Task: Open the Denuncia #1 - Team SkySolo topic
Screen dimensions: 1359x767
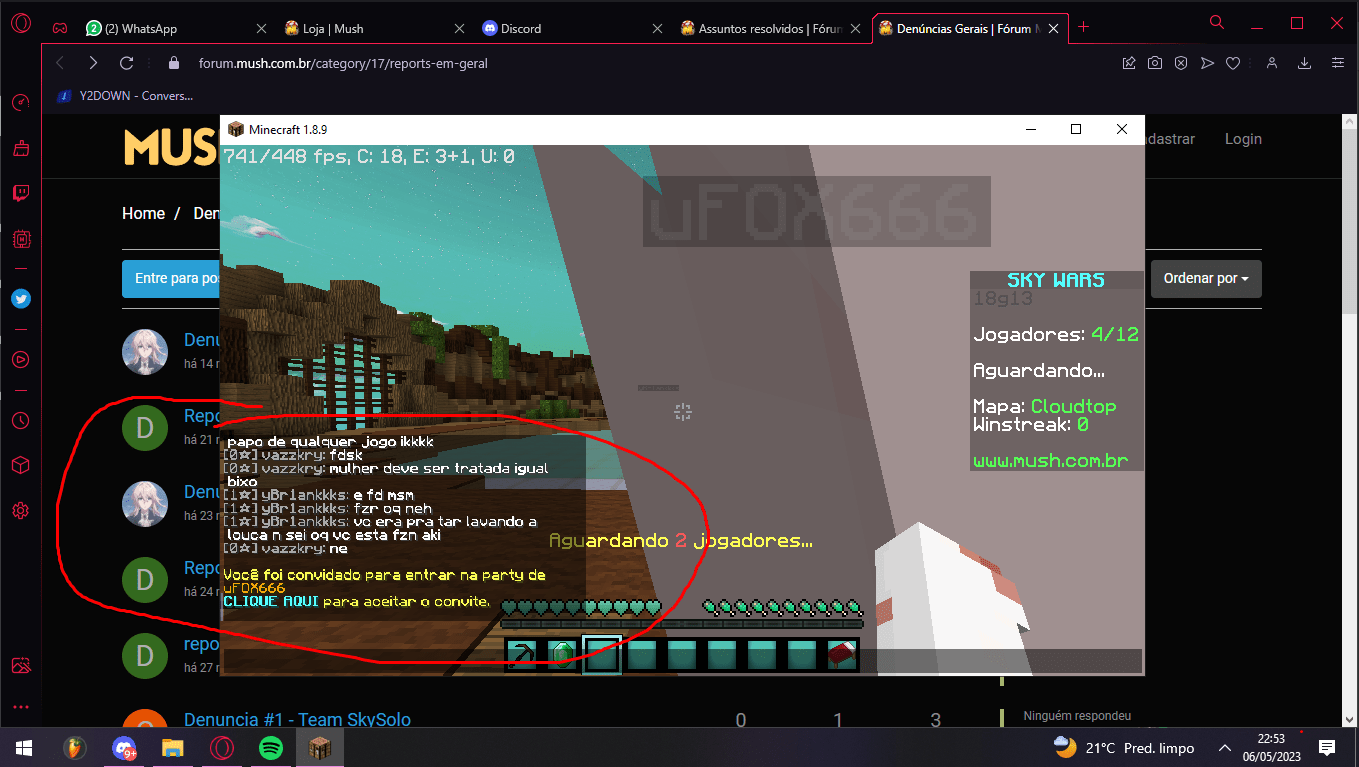Action: point(297,720)
